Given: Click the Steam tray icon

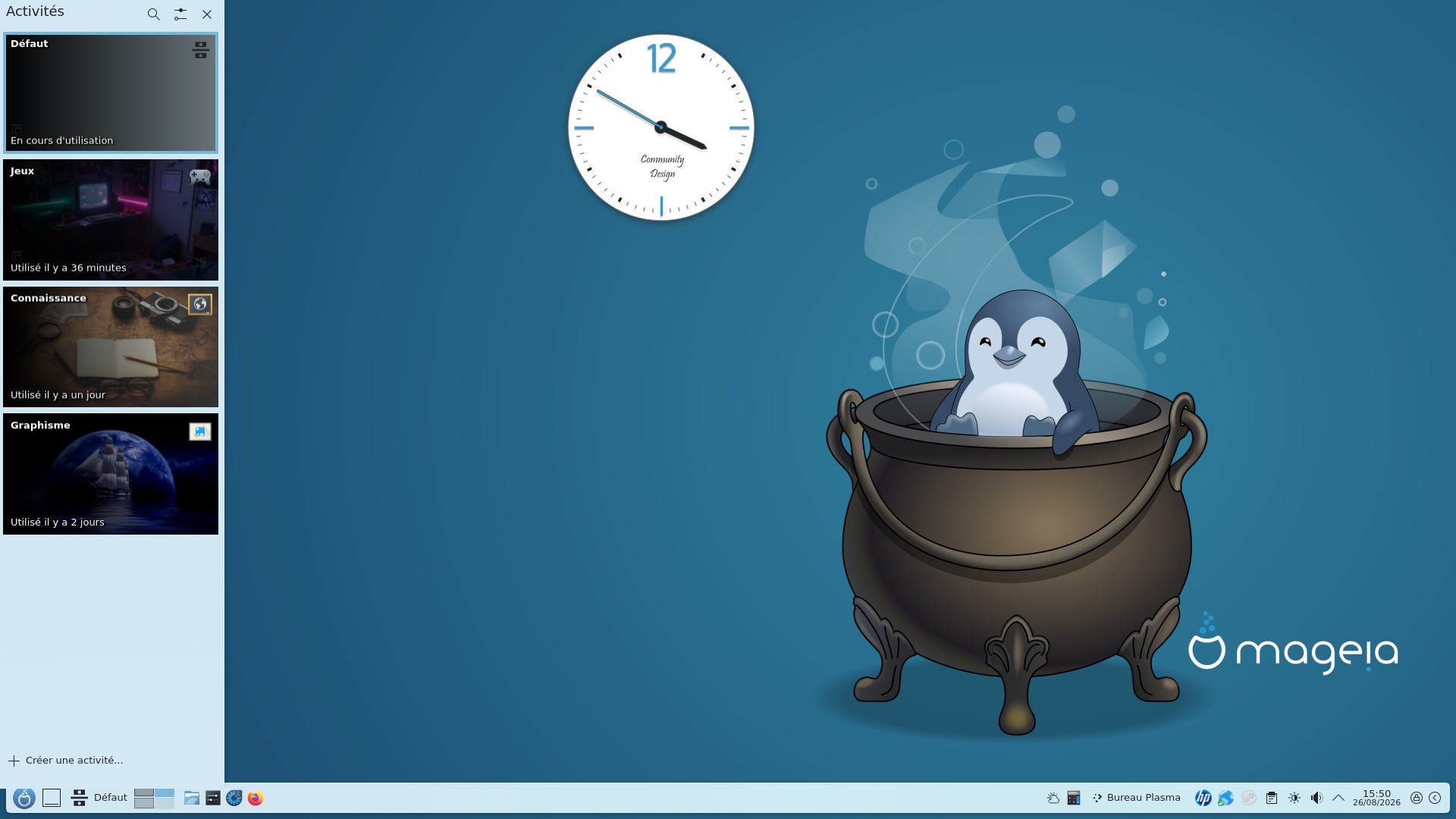Looking at the screenshot, I should [x=1249, y=798].
